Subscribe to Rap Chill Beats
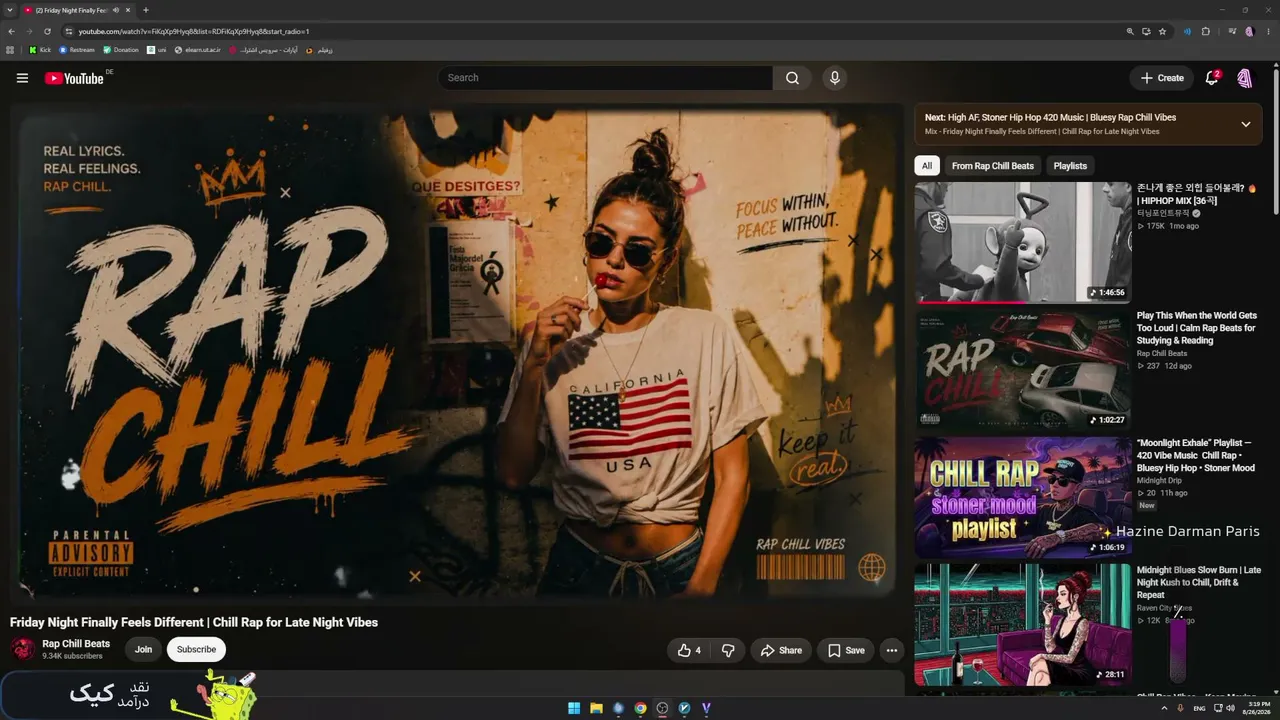 tap(196, 650)
